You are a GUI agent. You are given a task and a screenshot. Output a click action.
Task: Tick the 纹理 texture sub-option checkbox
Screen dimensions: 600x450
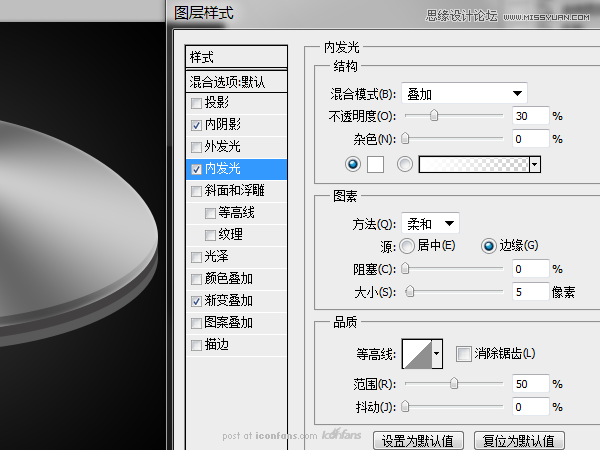(x=210, y=235)
